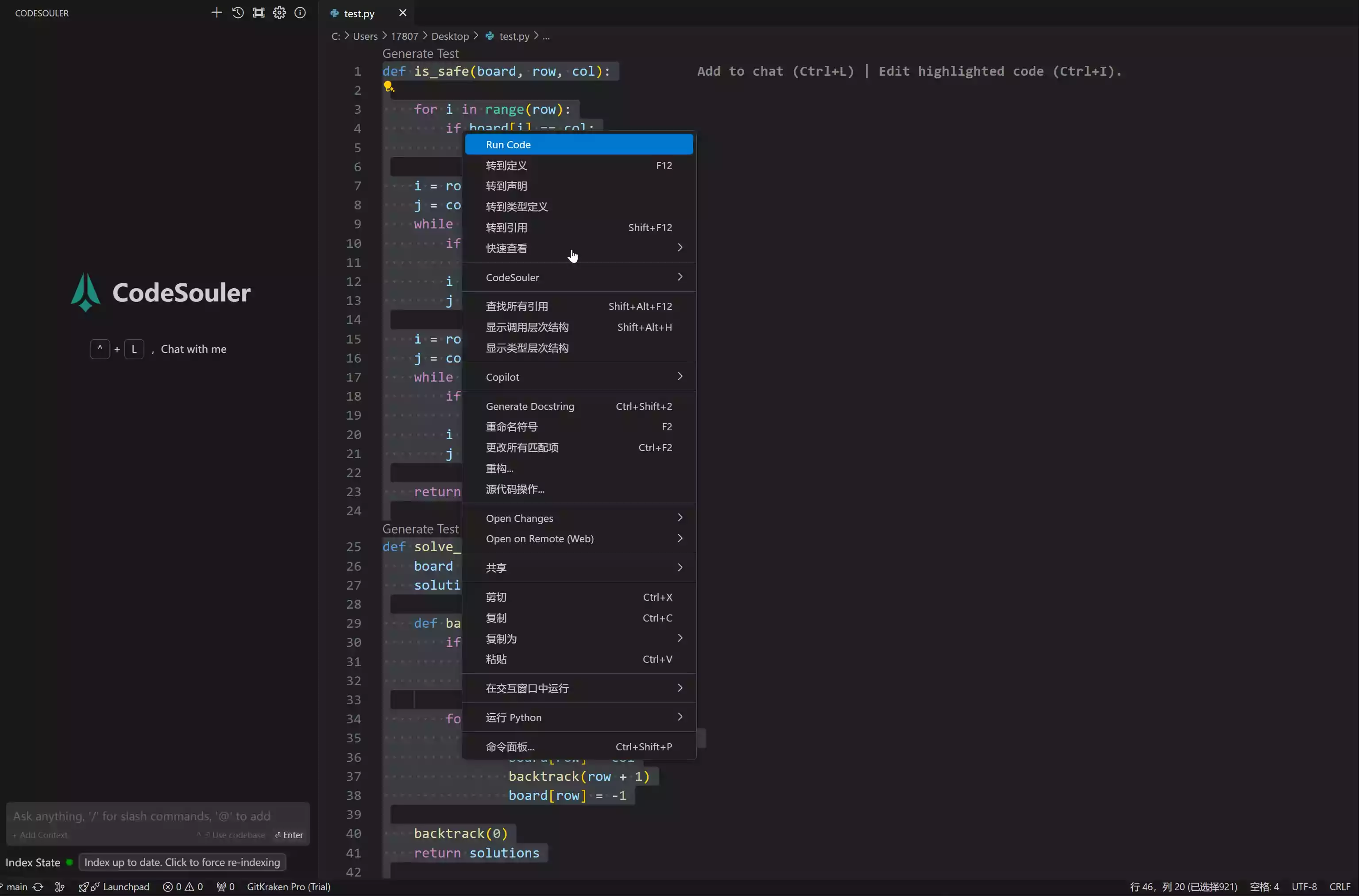Click the fullscreen icon in CodeSouler header

pos(259,12)
